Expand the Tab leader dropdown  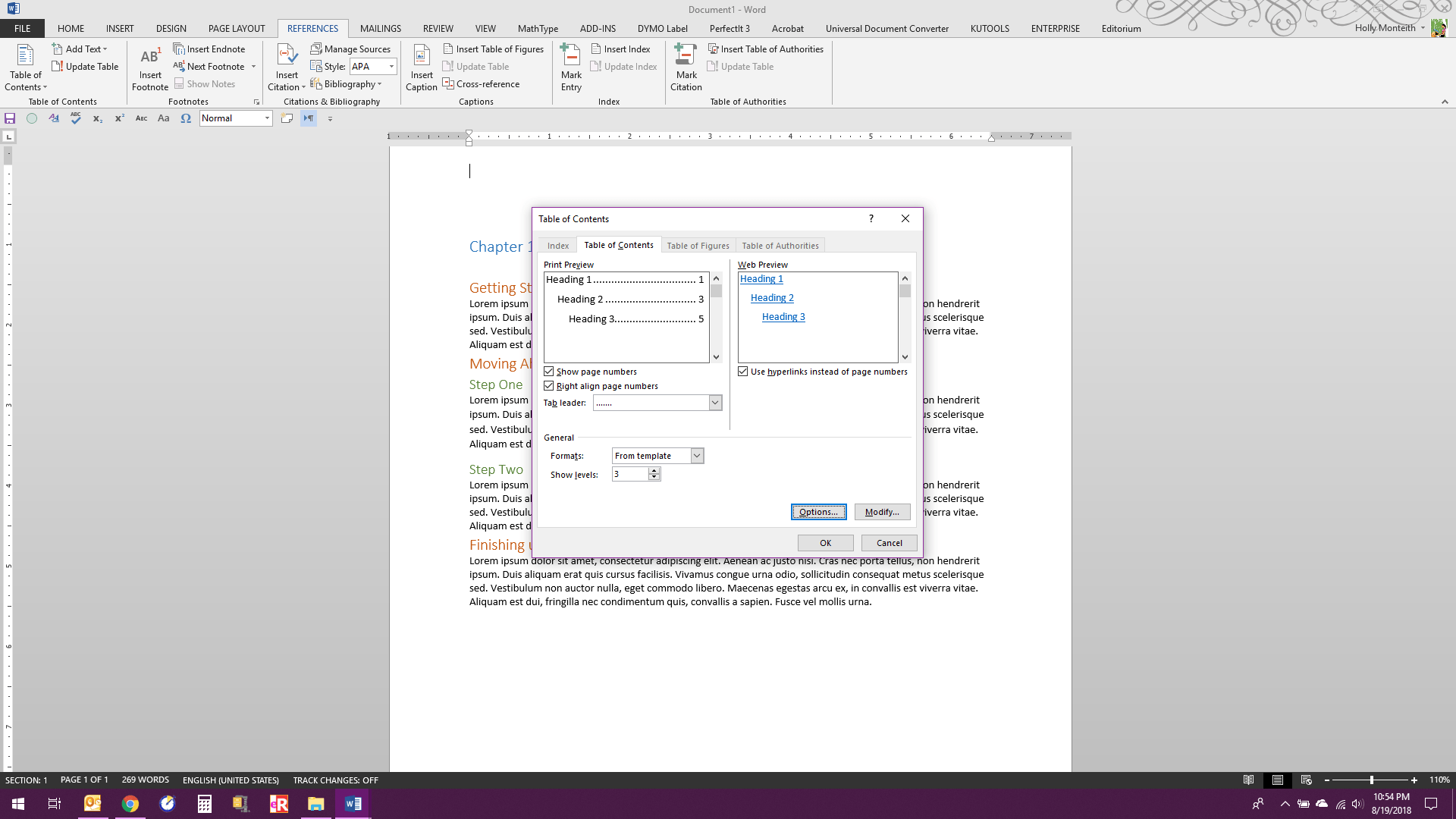tap(715, 402)
